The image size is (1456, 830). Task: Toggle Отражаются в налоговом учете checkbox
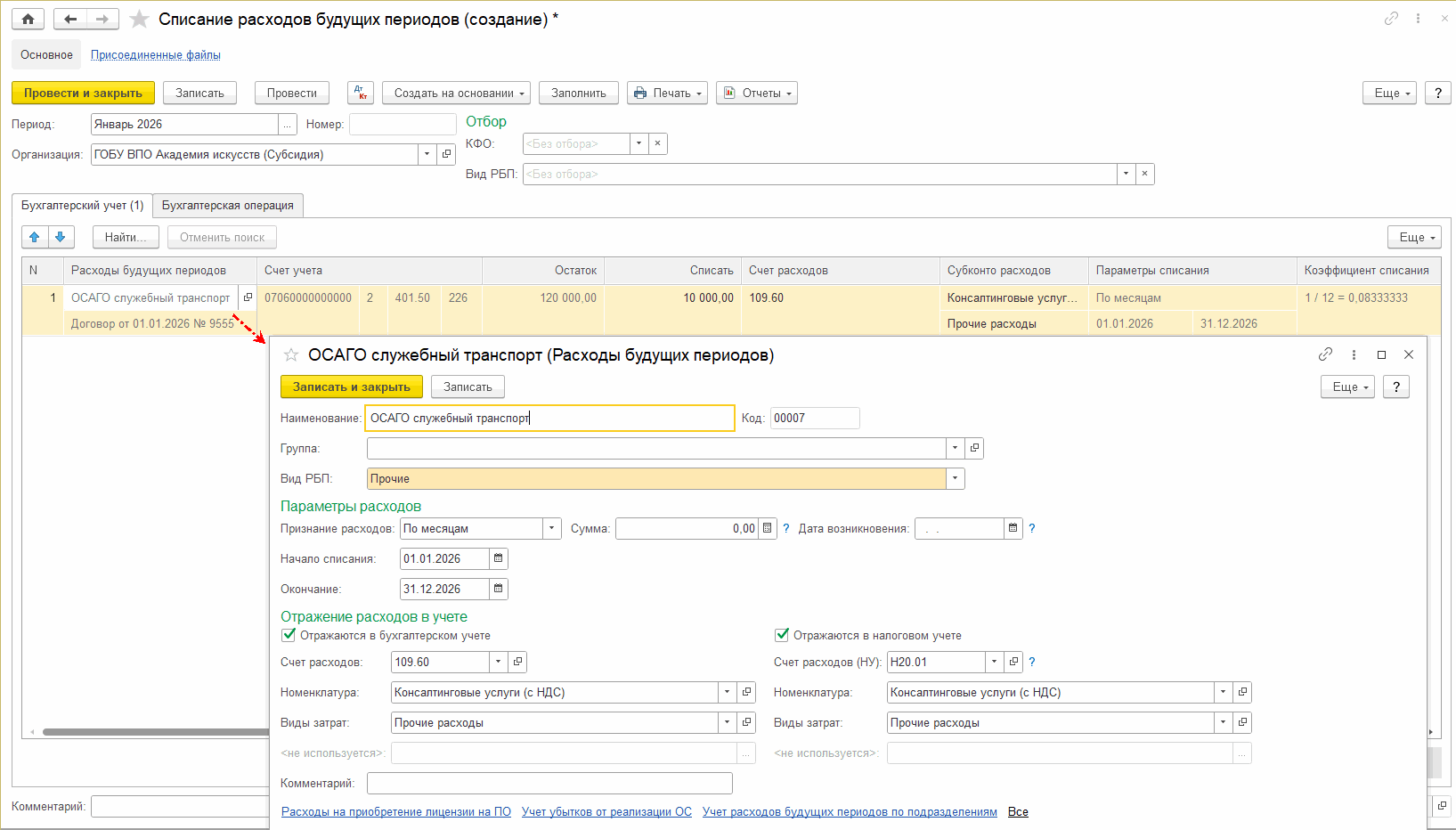[x=782, y=635]
